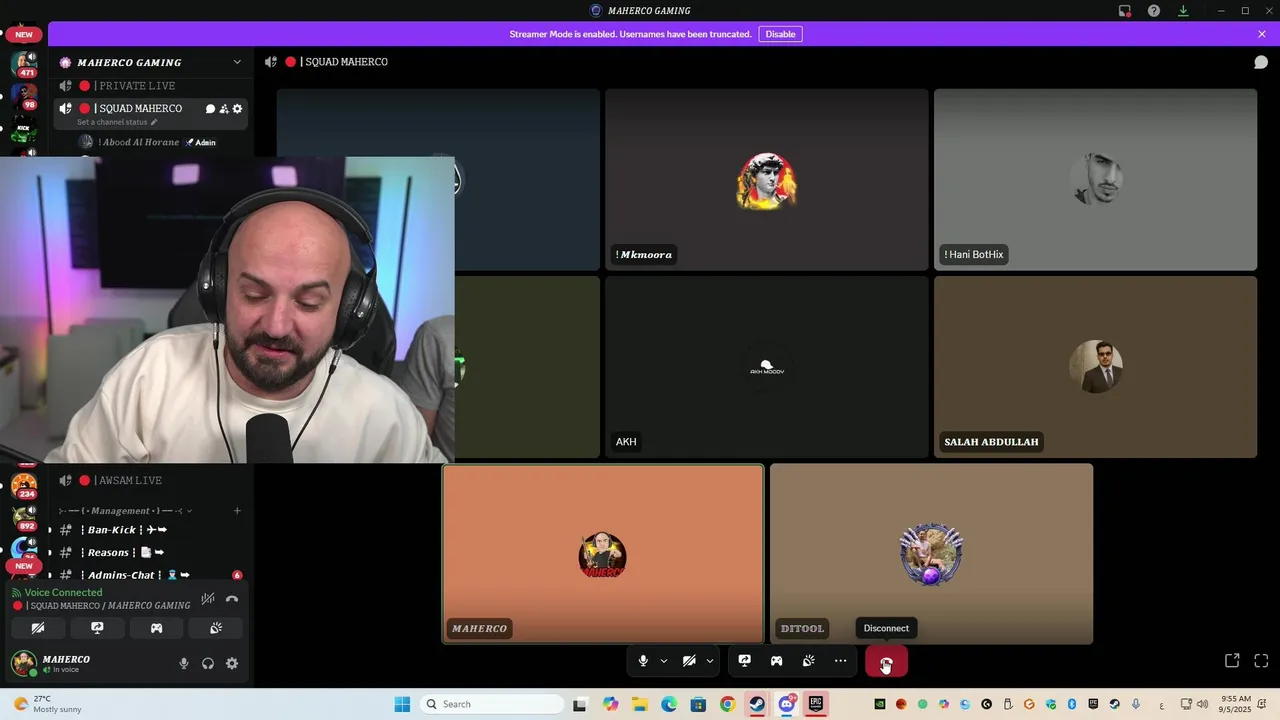The width and height of the screenshot is (1280, 720).
Task: Select Hani BotHix participant tile
Action: (1095, 180)
